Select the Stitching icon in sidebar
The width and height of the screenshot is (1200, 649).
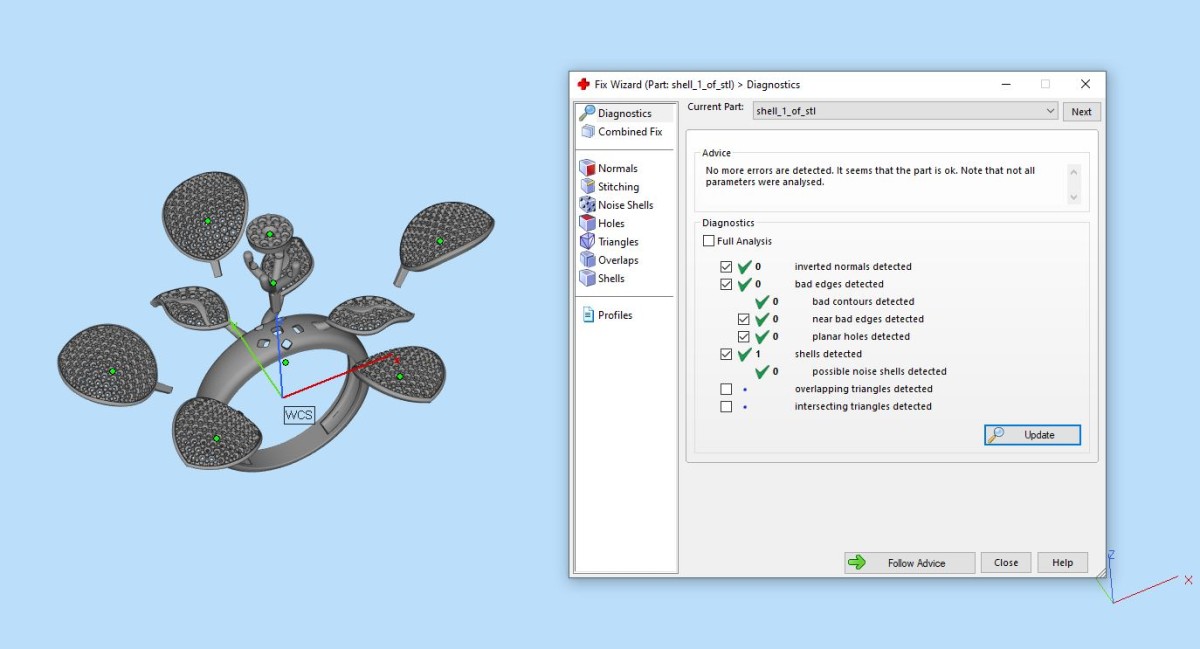tap(588, 187)
